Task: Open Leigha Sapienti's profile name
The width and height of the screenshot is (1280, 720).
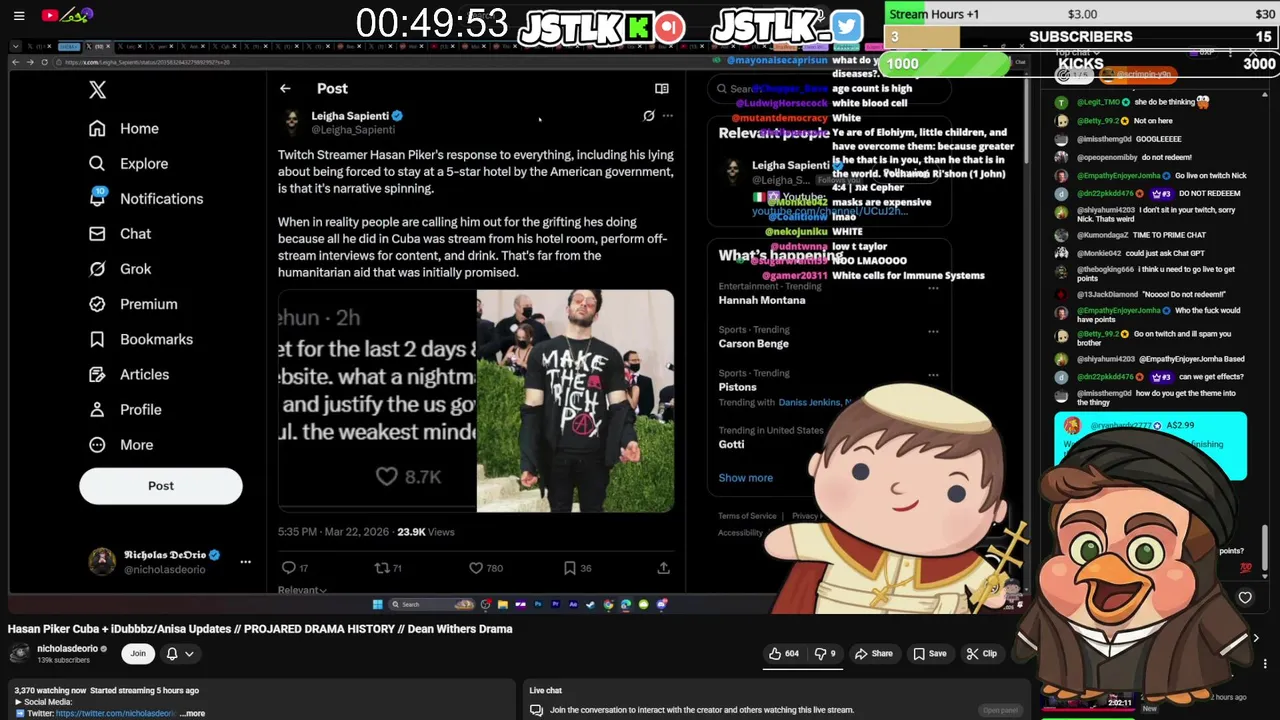Action: pyautogui.click(x=350, y=116)
